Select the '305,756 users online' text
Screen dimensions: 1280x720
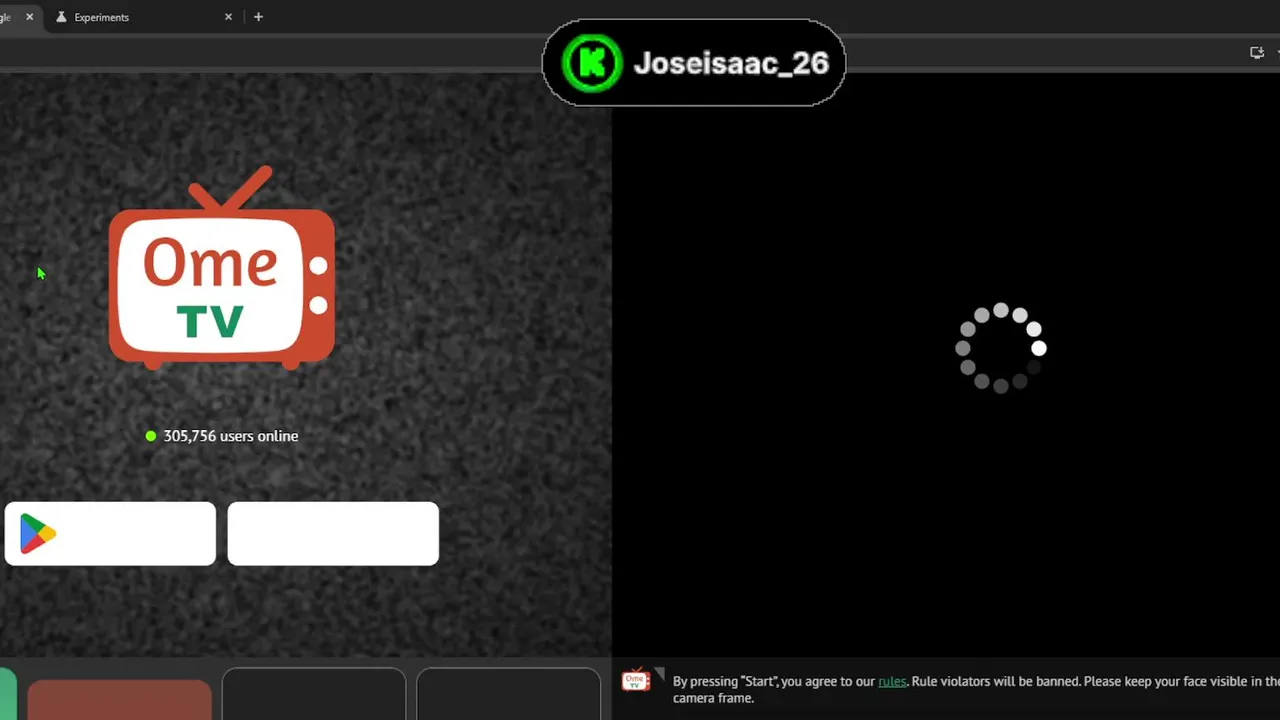click(231, 436)
